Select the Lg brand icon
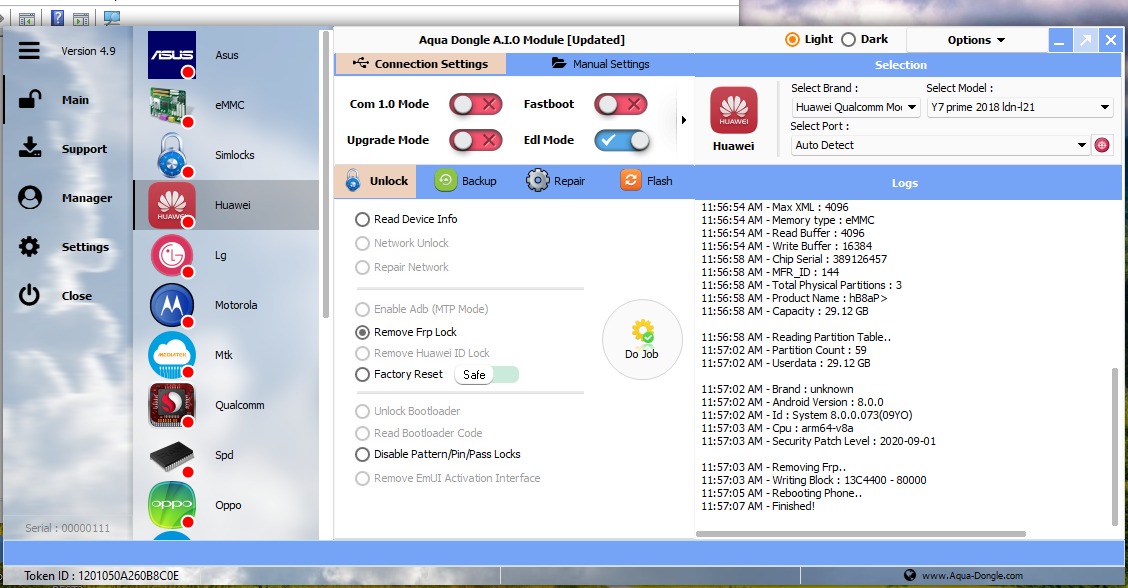 [172, 255]
